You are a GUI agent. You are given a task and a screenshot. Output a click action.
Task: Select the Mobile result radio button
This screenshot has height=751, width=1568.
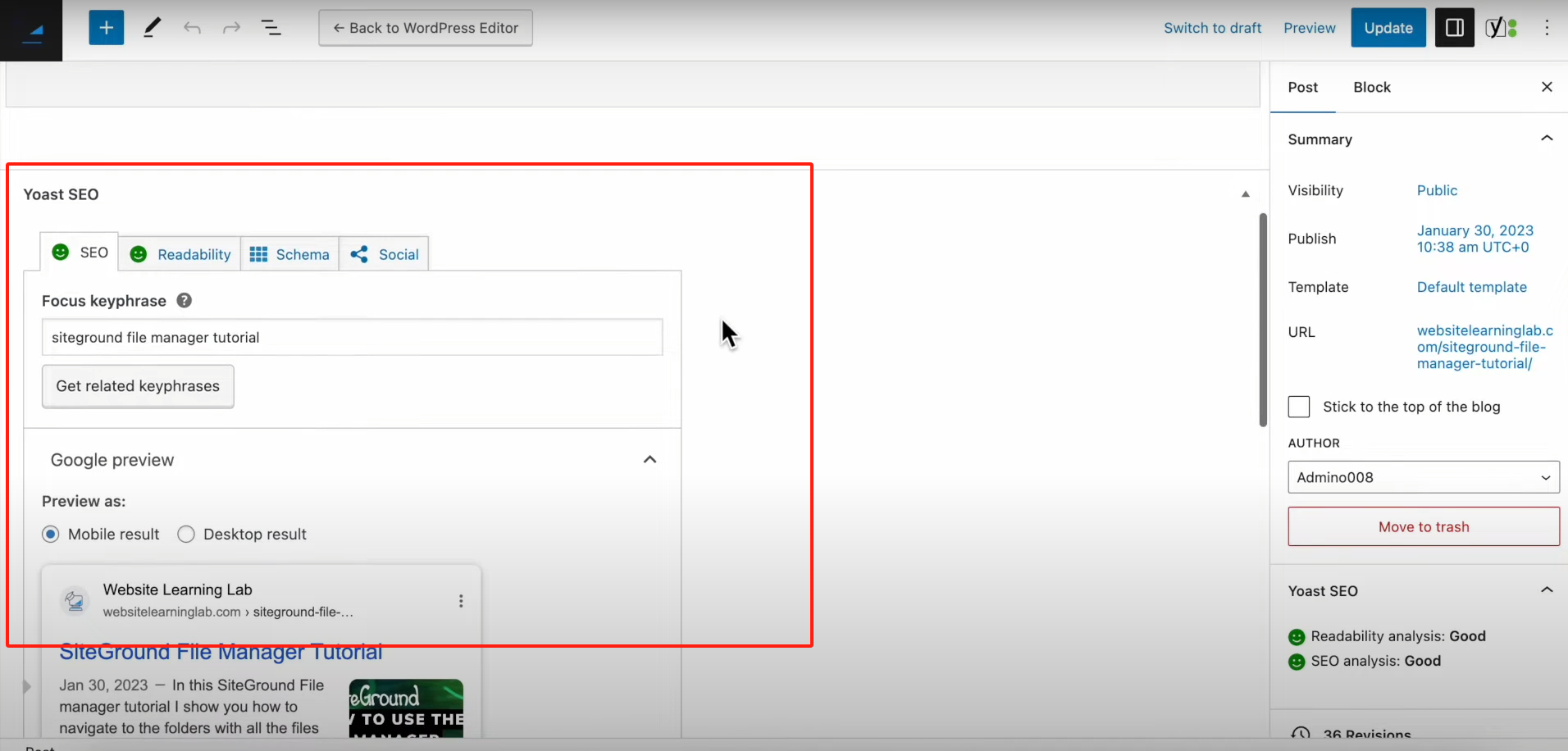pos(51,535)
